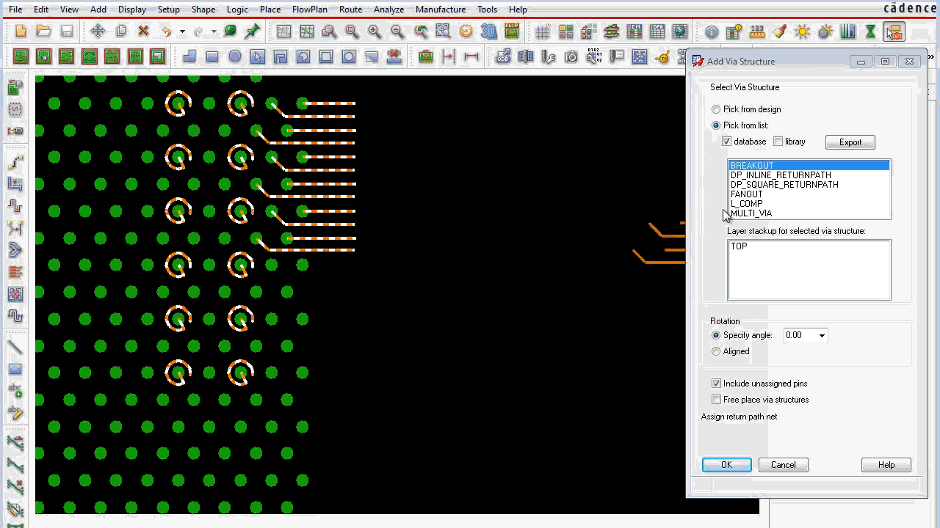Image resolution: width=940 pixels, height=528 pixels.
Task: Open the Manufacture menu
Action: tap(441, 10)
